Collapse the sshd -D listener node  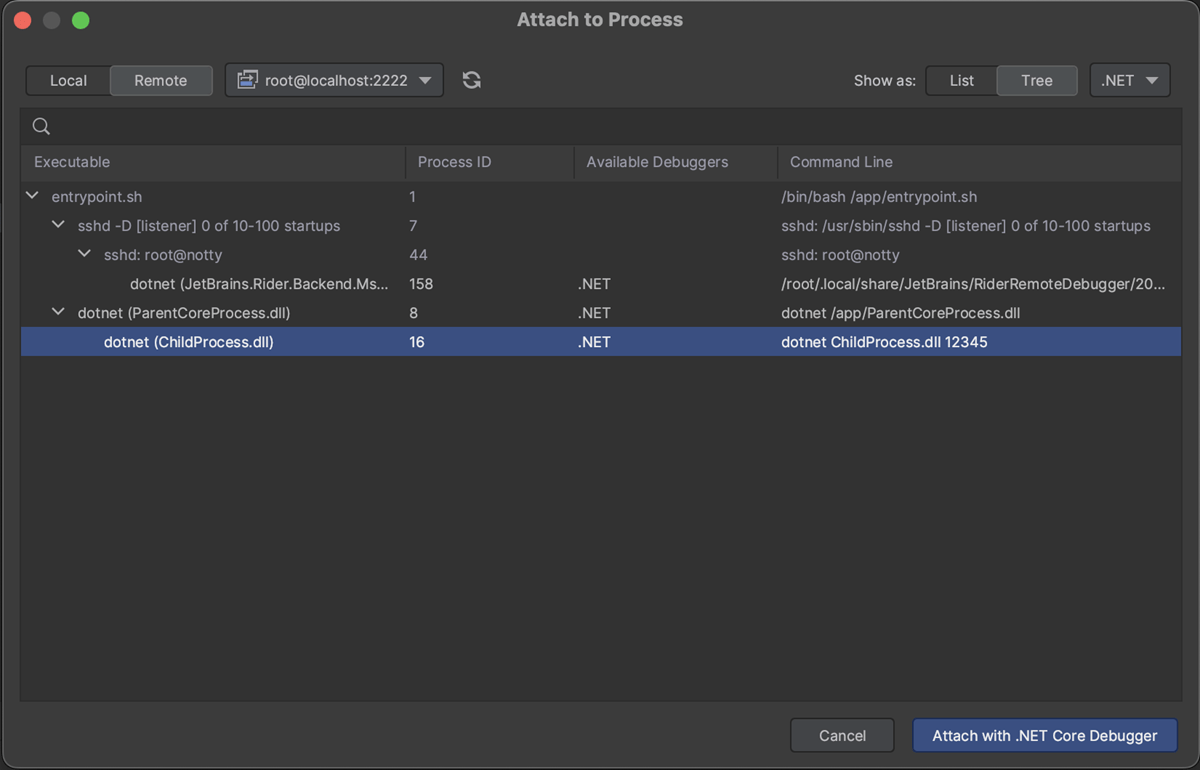[58, 226]
